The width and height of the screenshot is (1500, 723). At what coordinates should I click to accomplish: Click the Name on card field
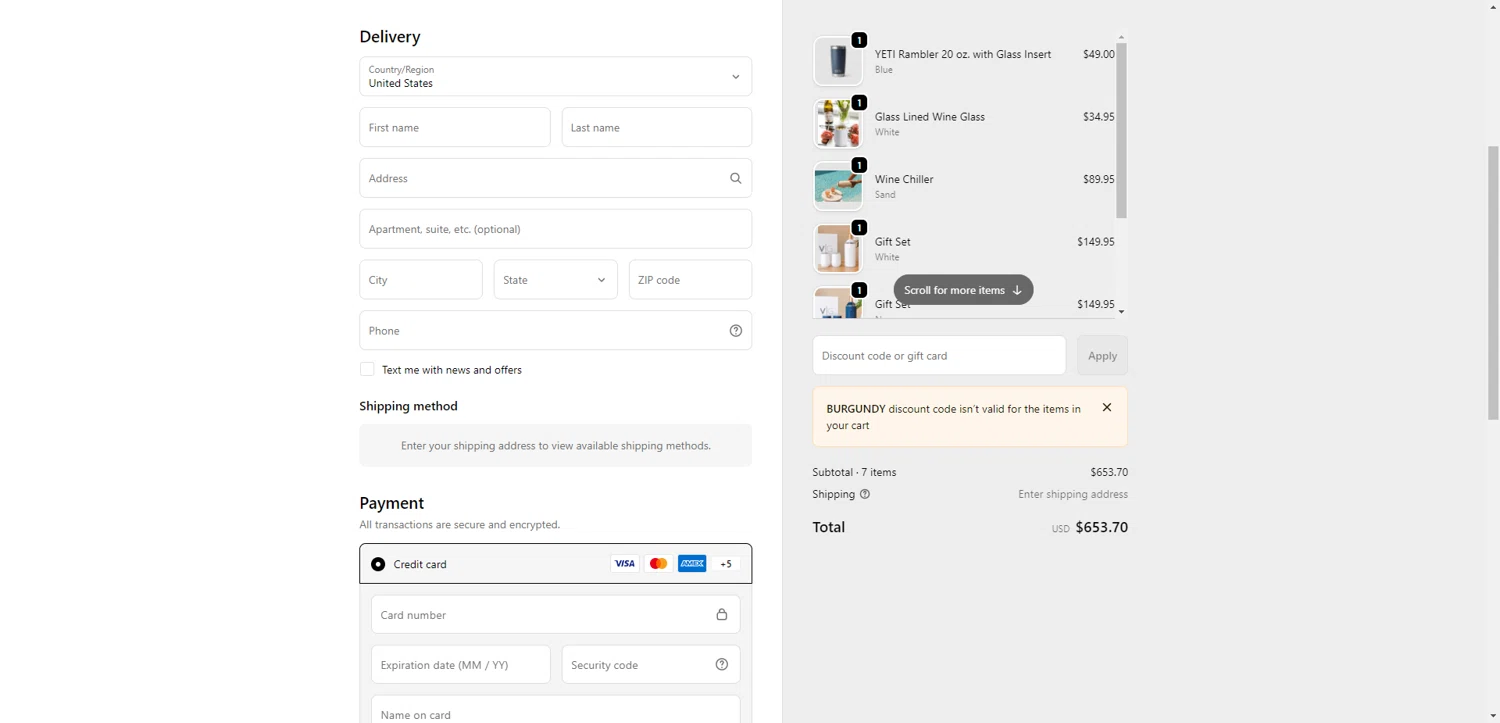point(555,709)
